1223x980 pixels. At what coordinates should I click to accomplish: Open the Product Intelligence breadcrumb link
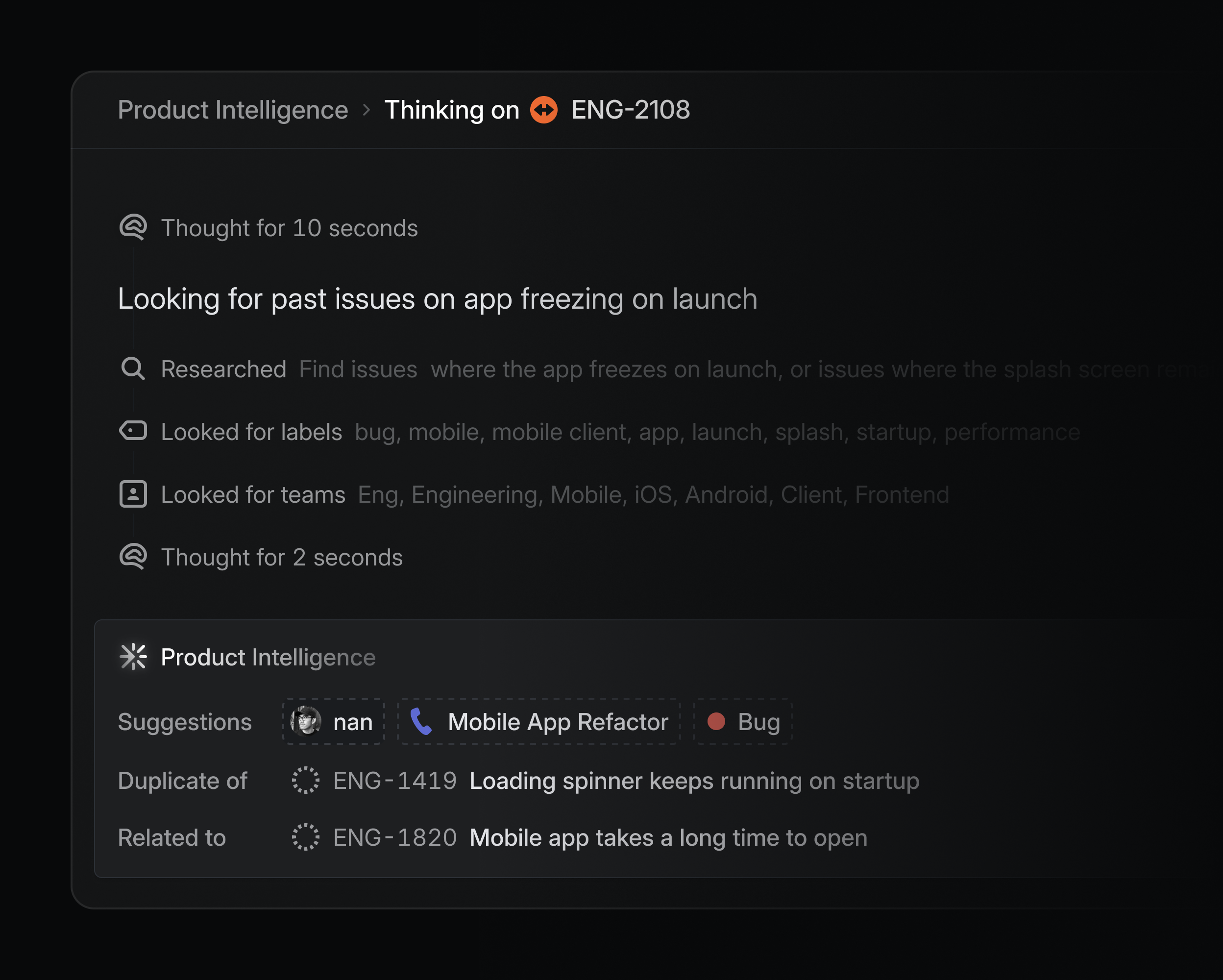coord(233,110)
